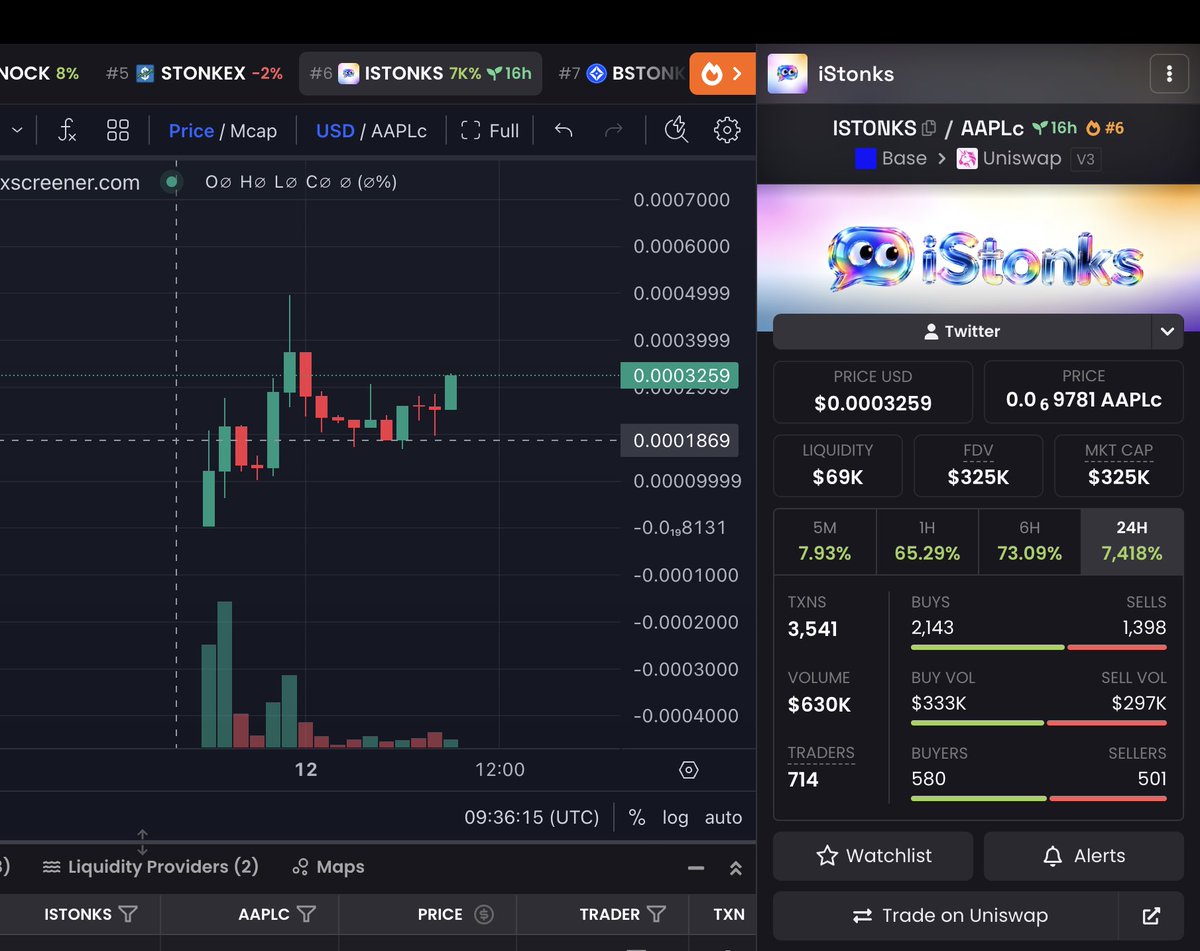The image size is (1200, 951).
Task: Click the LIQUIDITY $69K box
Action: [838, 465]
